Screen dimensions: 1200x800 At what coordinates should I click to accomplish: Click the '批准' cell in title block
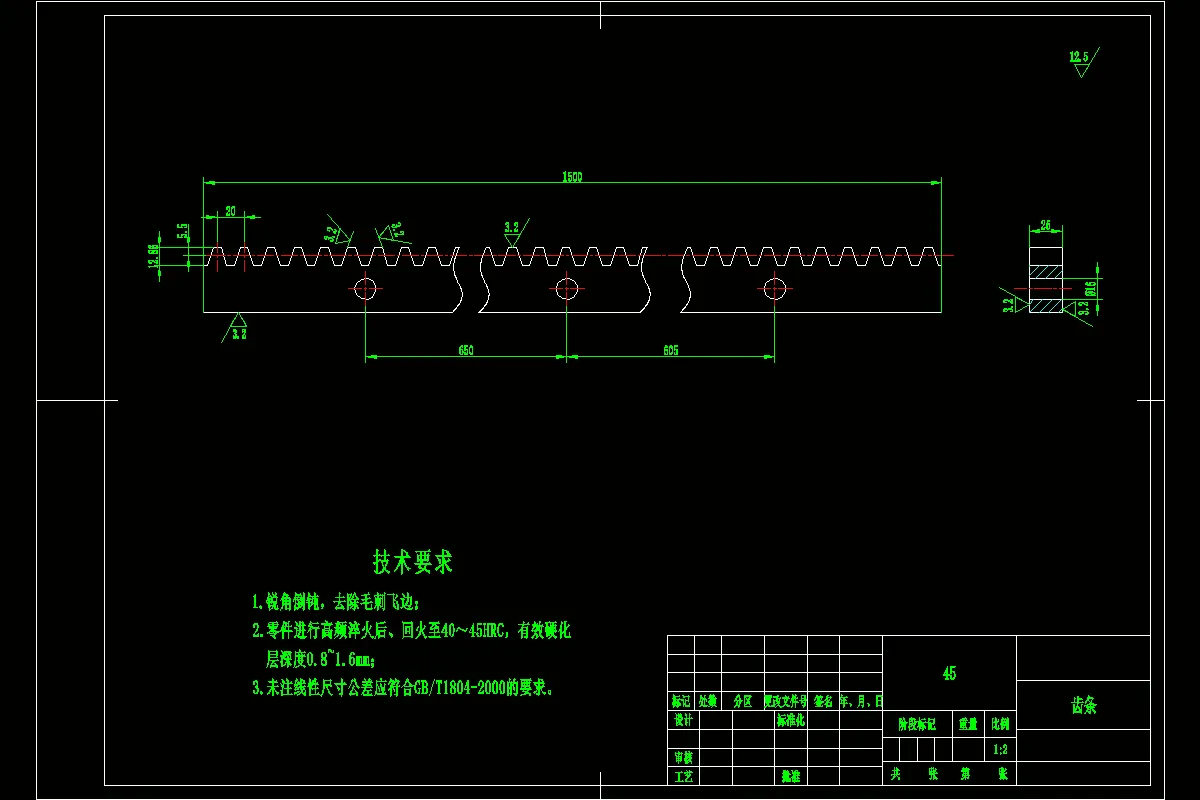(x=790, y=776)
